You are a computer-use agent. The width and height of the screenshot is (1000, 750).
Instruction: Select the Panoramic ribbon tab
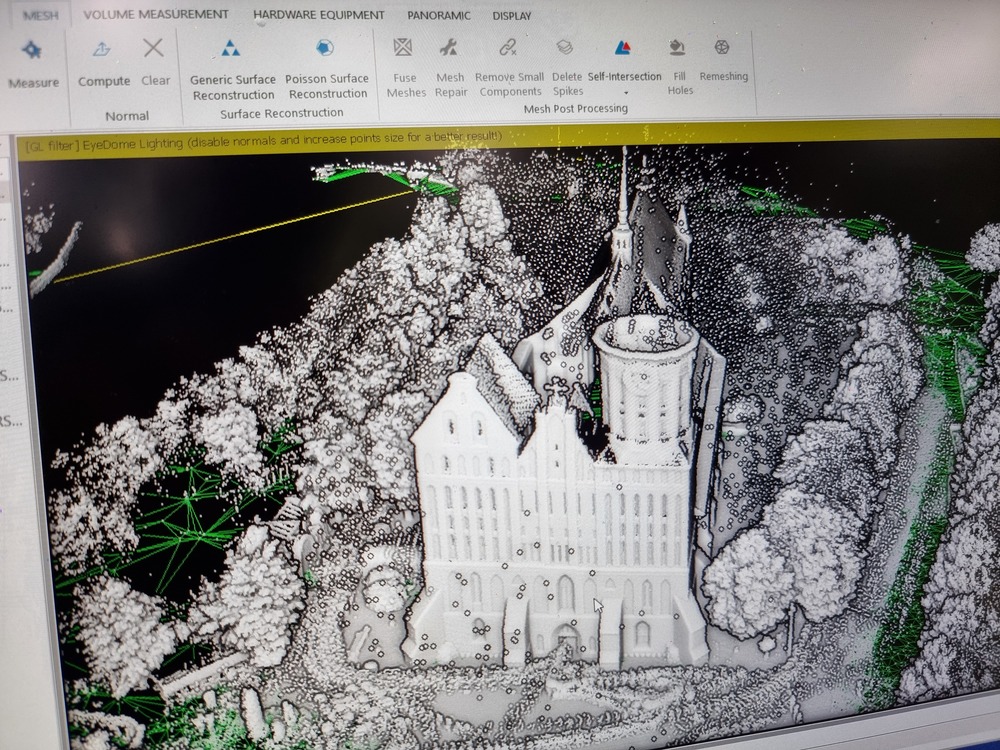tap(439, 16)
